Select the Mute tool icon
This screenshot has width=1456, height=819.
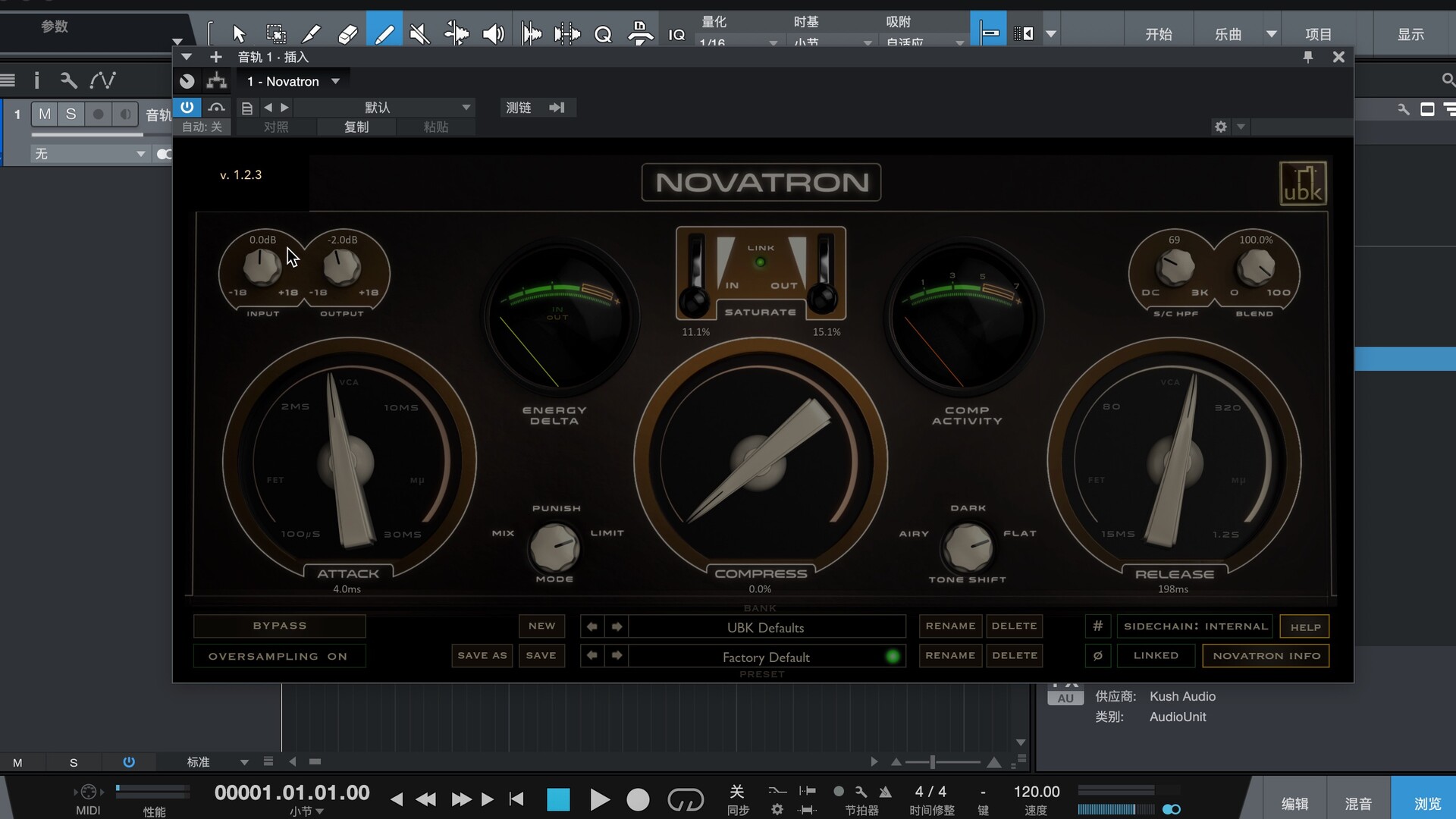[419, 34]
